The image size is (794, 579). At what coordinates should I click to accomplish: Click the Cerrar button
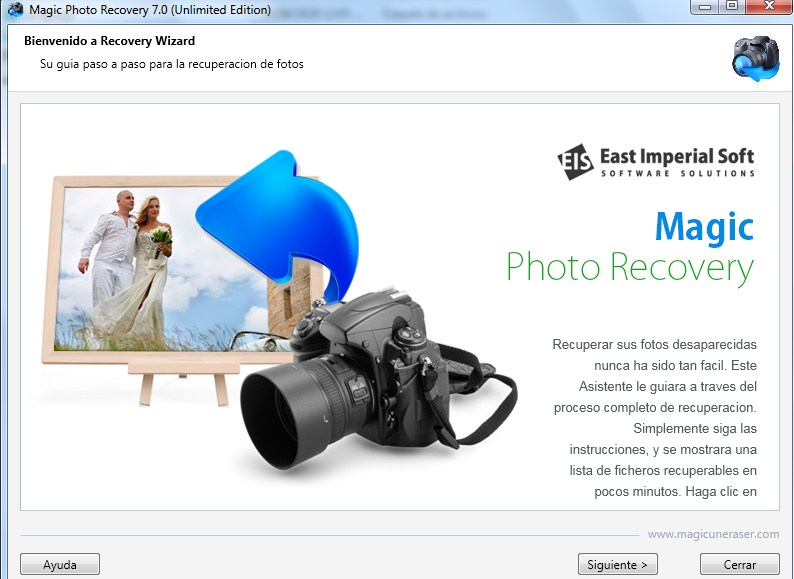739,564
